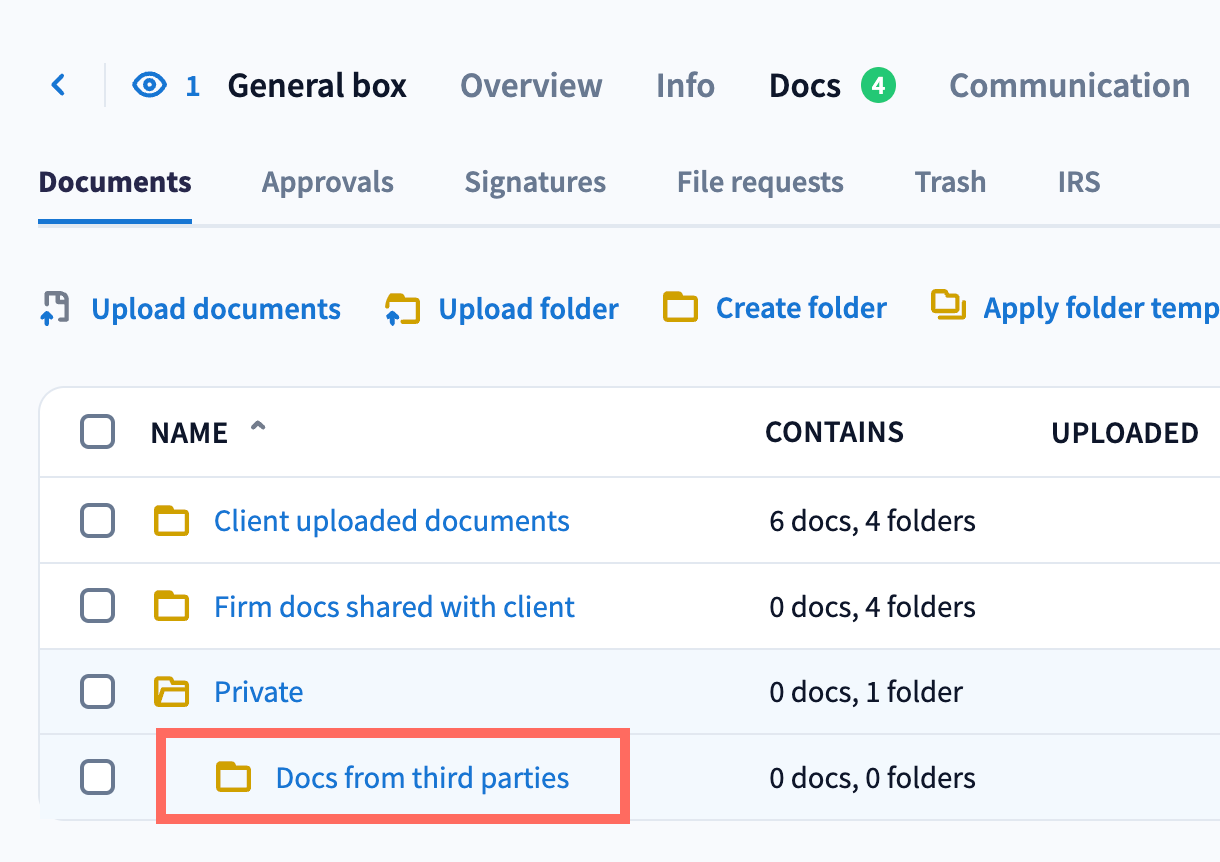Go to the Communication section
Viewport: 1220px width, 862px height.
point(1069,86)
